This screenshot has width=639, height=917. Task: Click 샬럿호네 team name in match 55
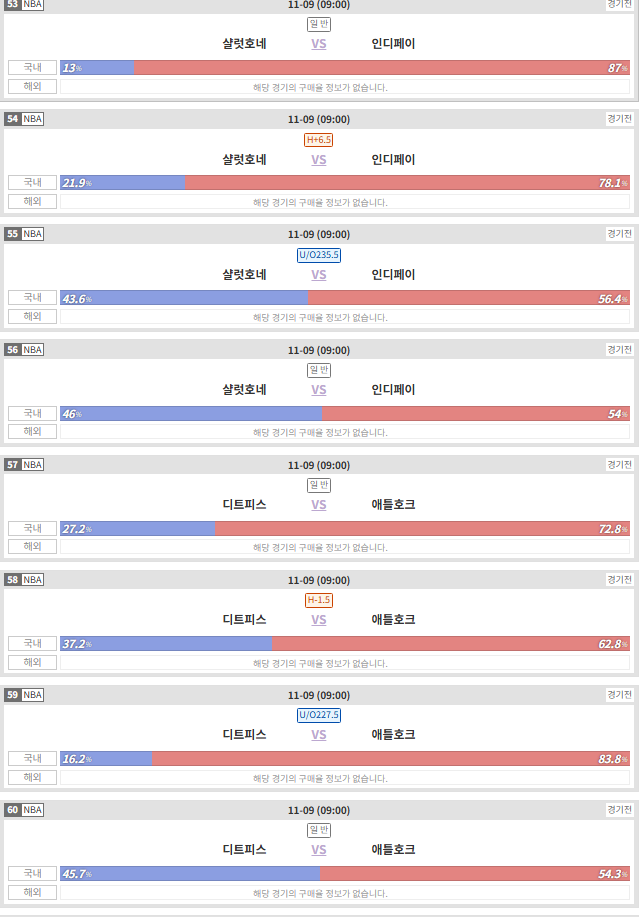244,274
